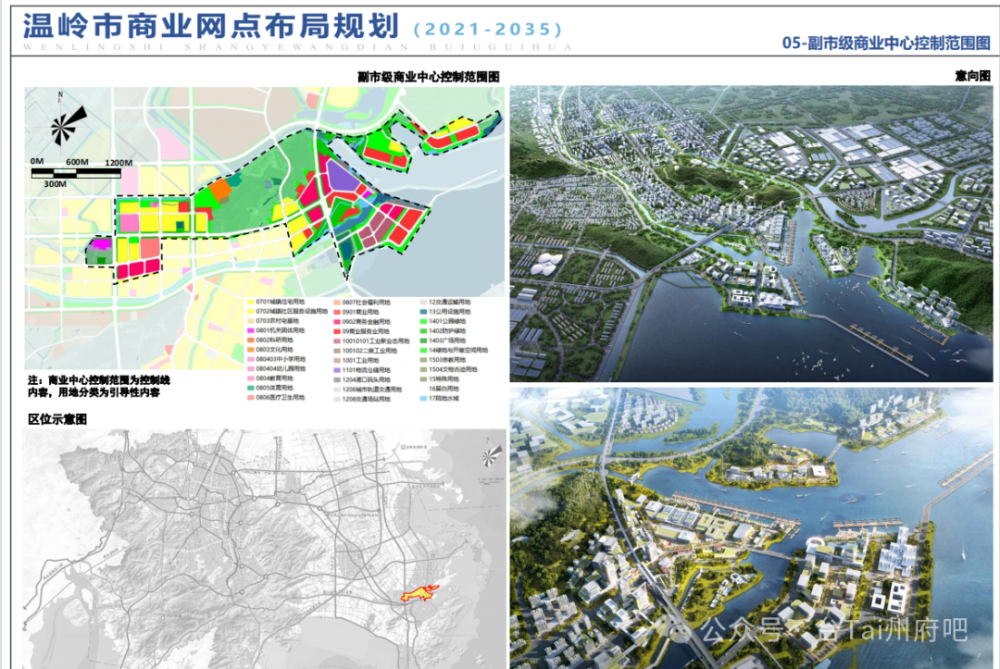Click the pink 0804教育用地 legend swatch
Screen dimensions: 1000x669
249,378
